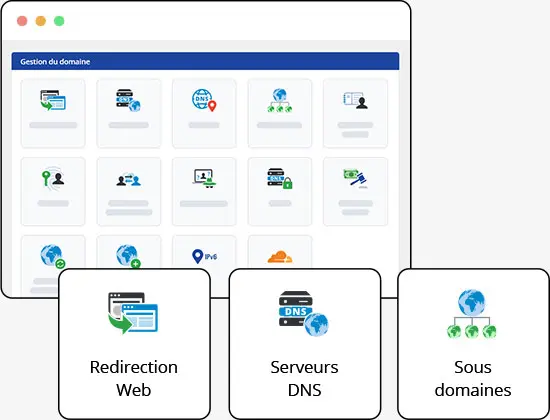Click the DNS server with green padlock
Screen dimensions: 550x420
point(280,178)
